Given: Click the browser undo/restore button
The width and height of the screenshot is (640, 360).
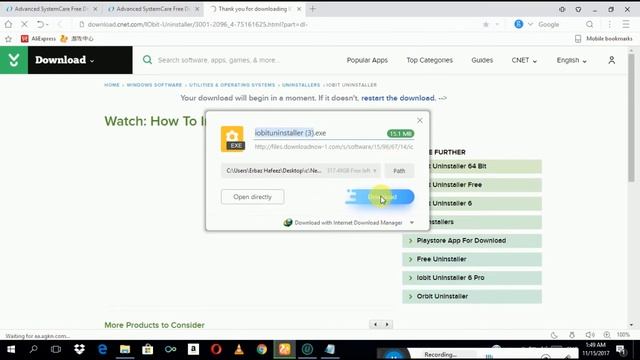Looking at the screenshot, I should [x=40, y=24].
